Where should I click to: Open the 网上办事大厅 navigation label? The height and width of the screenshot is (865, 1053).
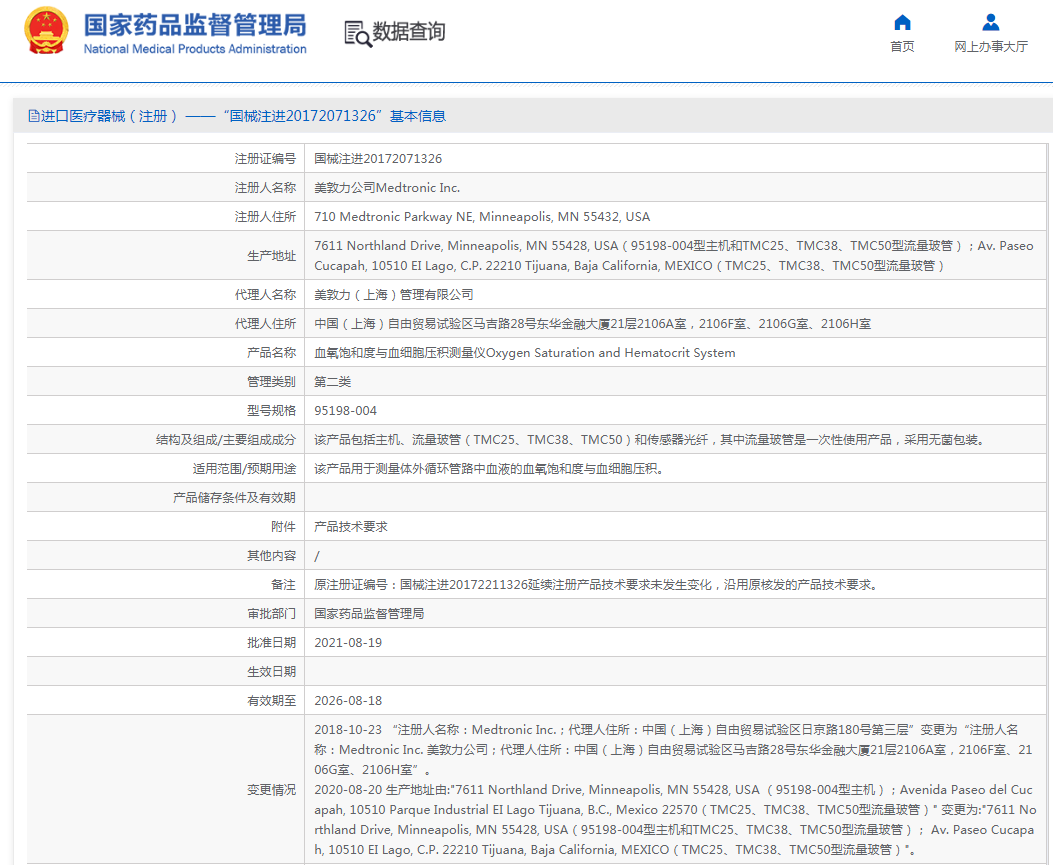click(x=990, y=47)
